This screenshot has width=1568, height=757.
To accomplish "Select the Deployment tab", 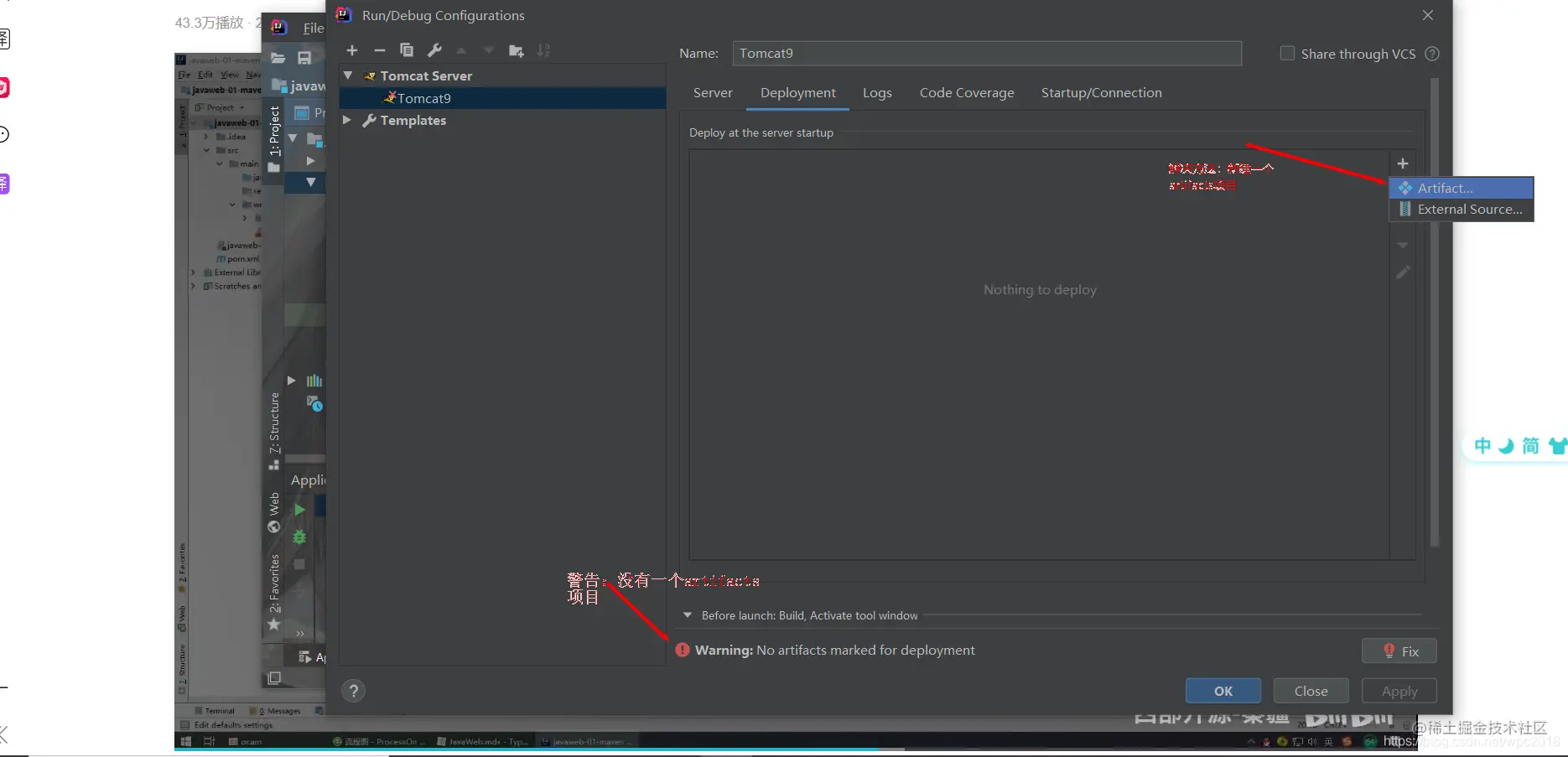I will (797, 93).
